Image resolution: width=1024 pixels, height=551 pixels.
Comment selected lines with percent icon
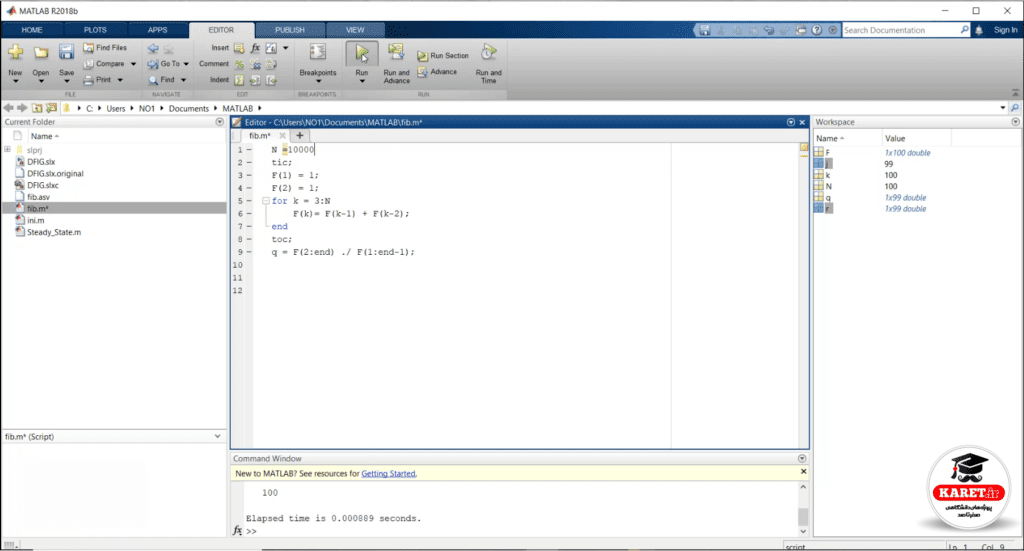coord(239,64)
